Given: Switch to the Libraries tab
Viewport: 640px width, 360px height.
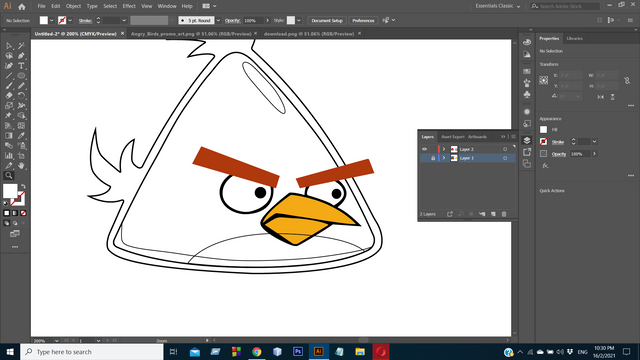Looking at the screenshot, I should [575, 38].
